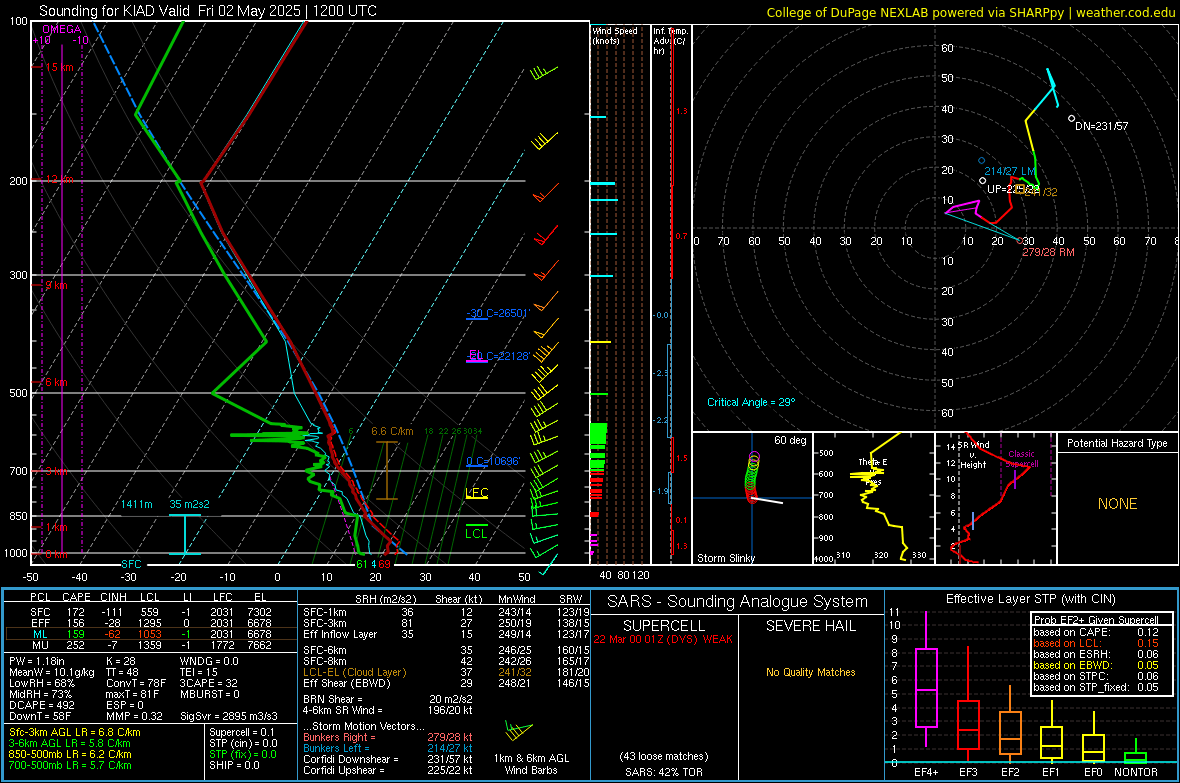Click the OMEGA label

coord(62,29)
